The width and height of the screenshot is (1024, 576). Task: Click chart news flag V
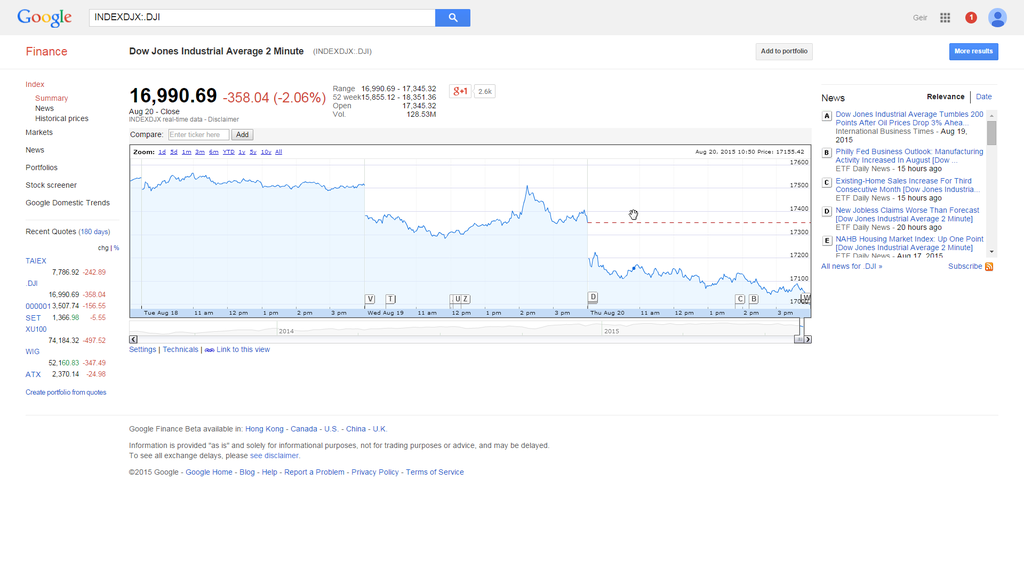(x=370, y=299)
